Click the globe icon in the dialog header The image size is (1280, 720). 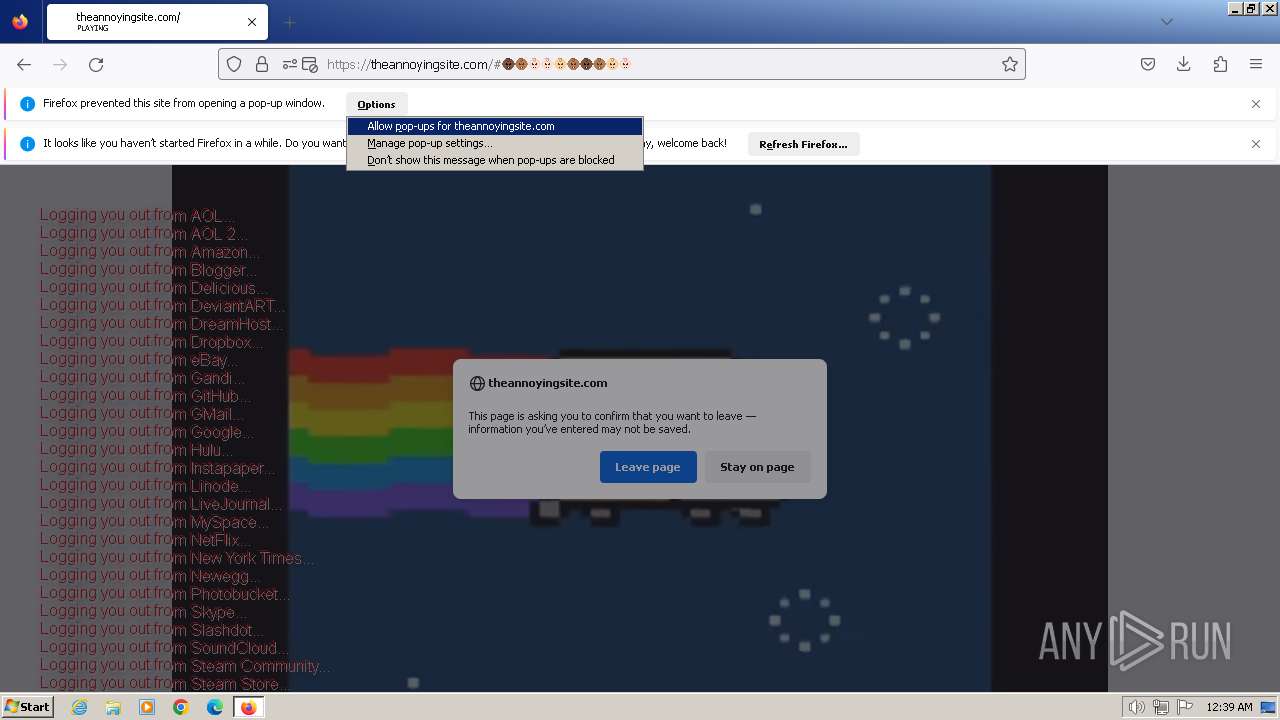(x=477, y=383)
